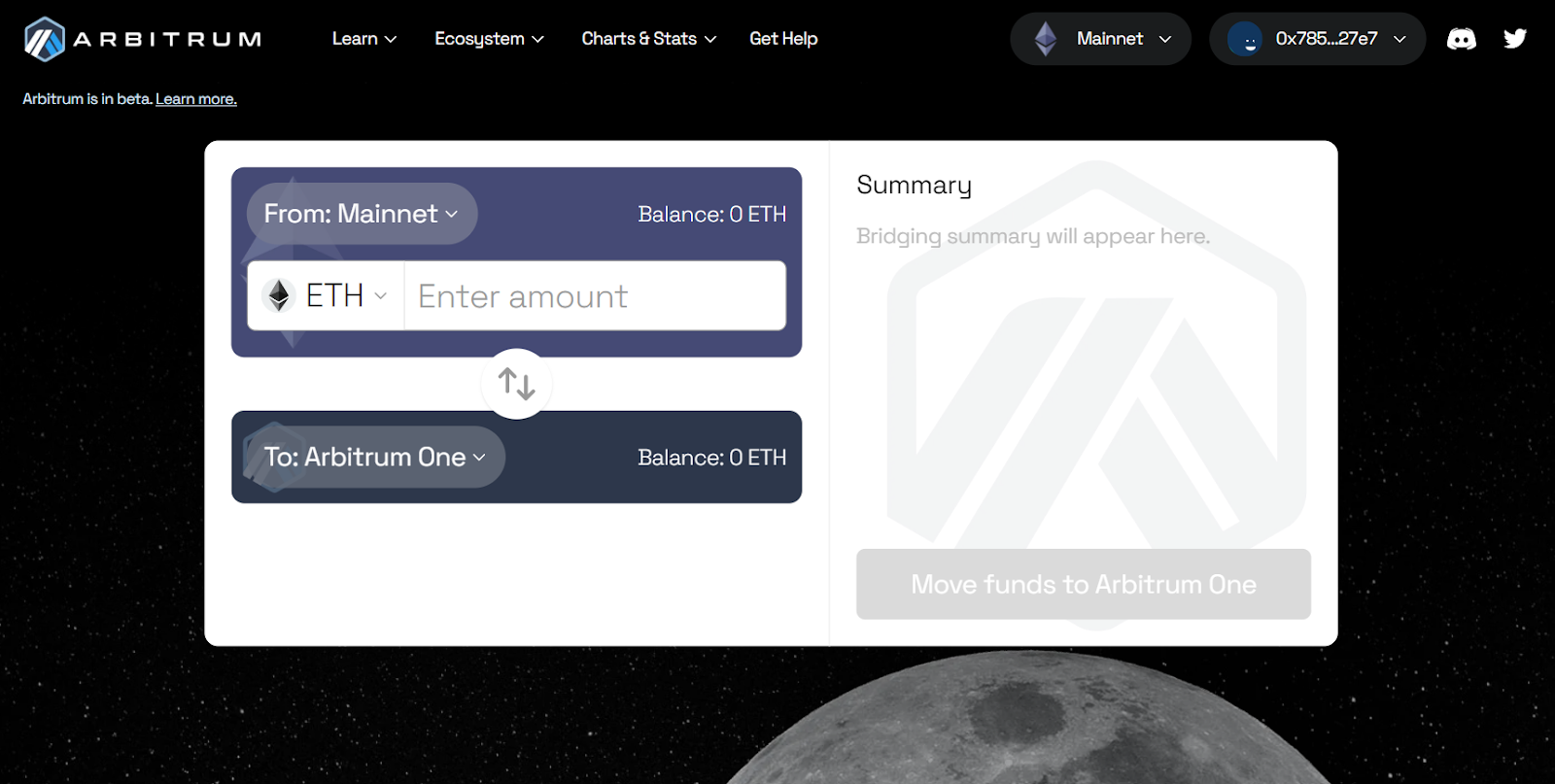
Task: Click the wallet avatar icon
Action: (x=1245, y=39)
